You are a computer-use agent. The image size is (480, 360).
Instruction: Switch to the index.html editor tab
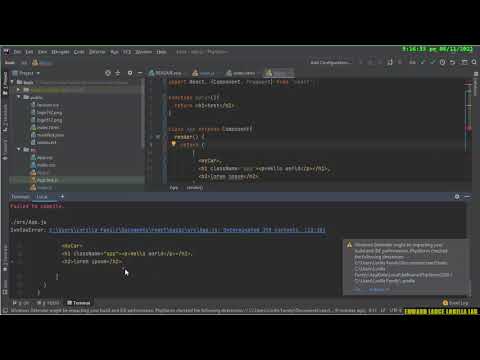tap(240, 73)
